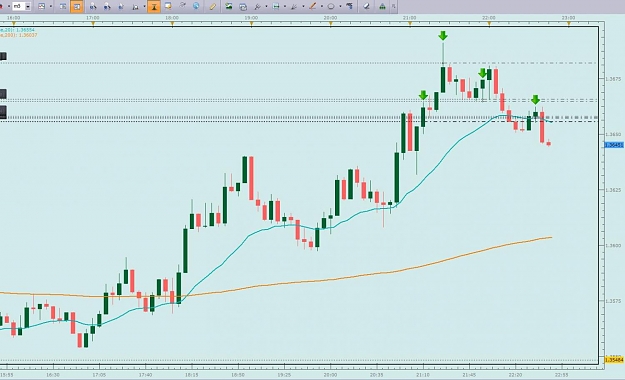Select the eraser tool icon

(x=367, y=6)
